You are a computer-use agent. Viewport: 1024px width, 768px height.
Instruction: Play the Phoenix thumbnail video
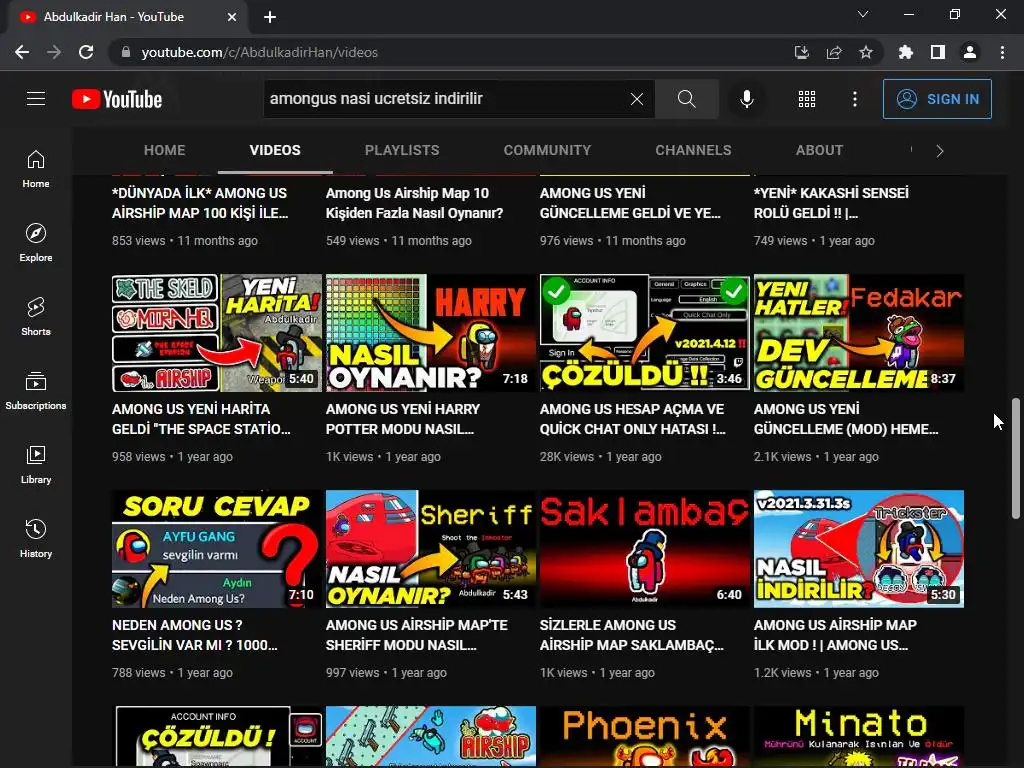[645, 737]
